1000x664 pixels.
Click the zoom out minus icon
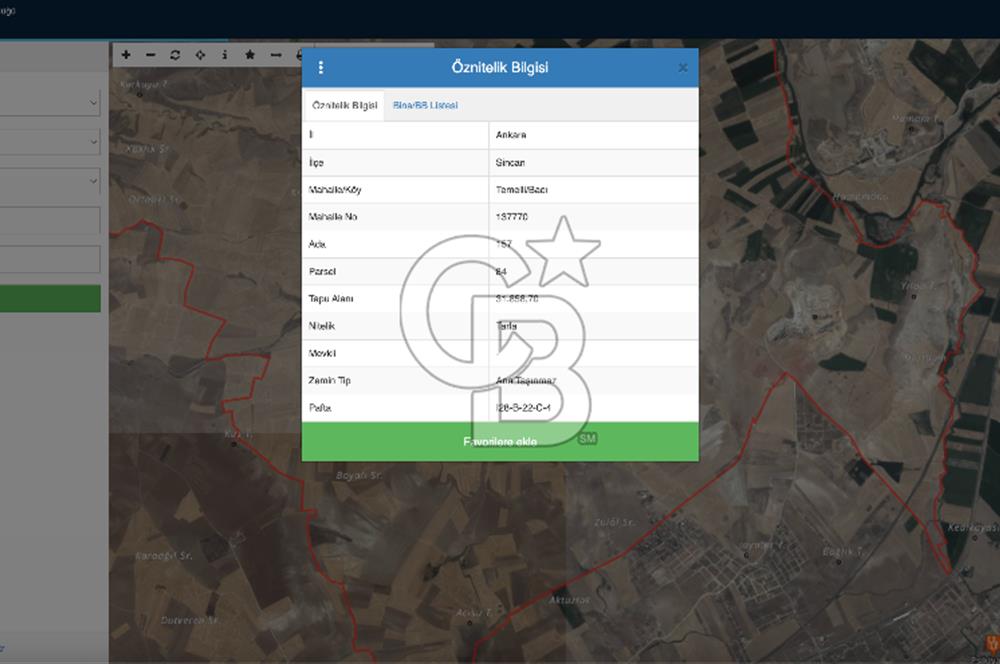[x=151, y=55]
